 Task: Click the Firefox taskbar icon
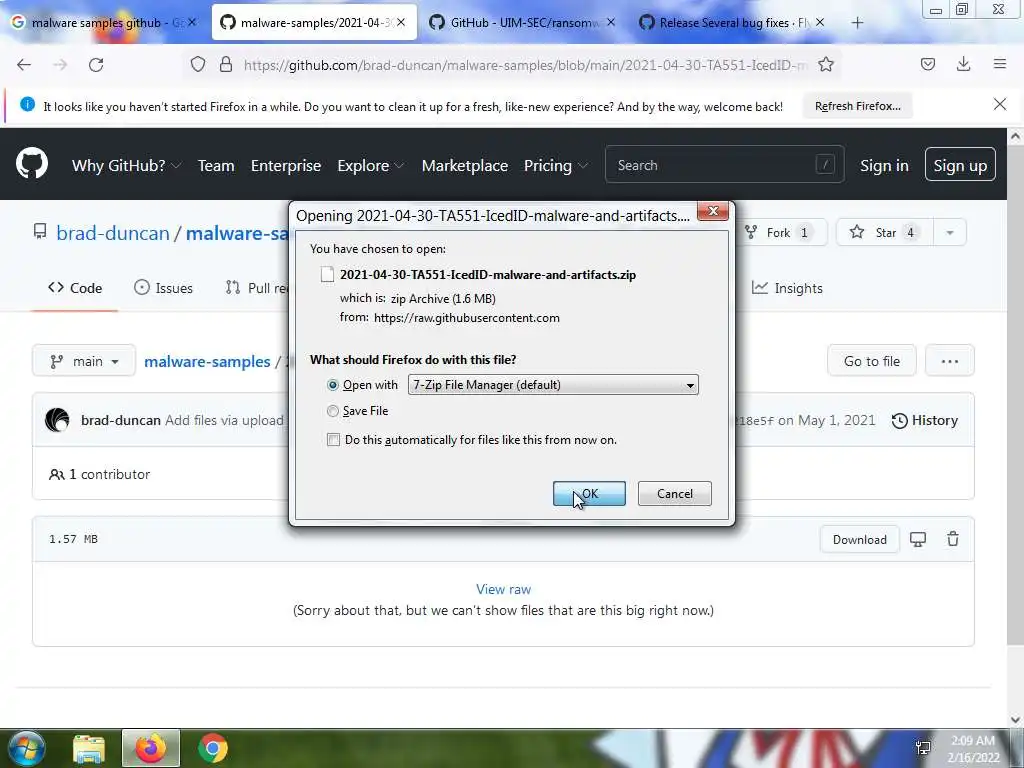[151, 748]
